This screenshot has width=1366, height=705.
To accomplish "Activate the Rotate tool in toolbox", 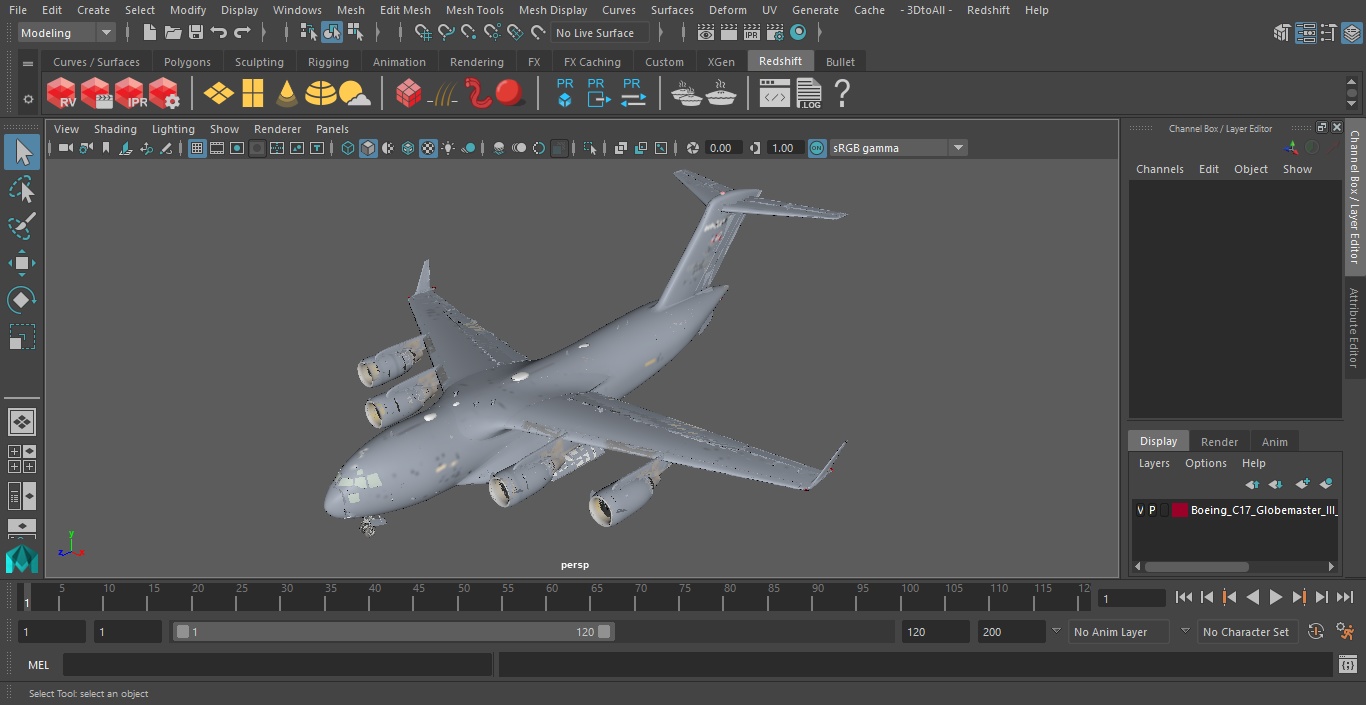I will click(22, 300).
